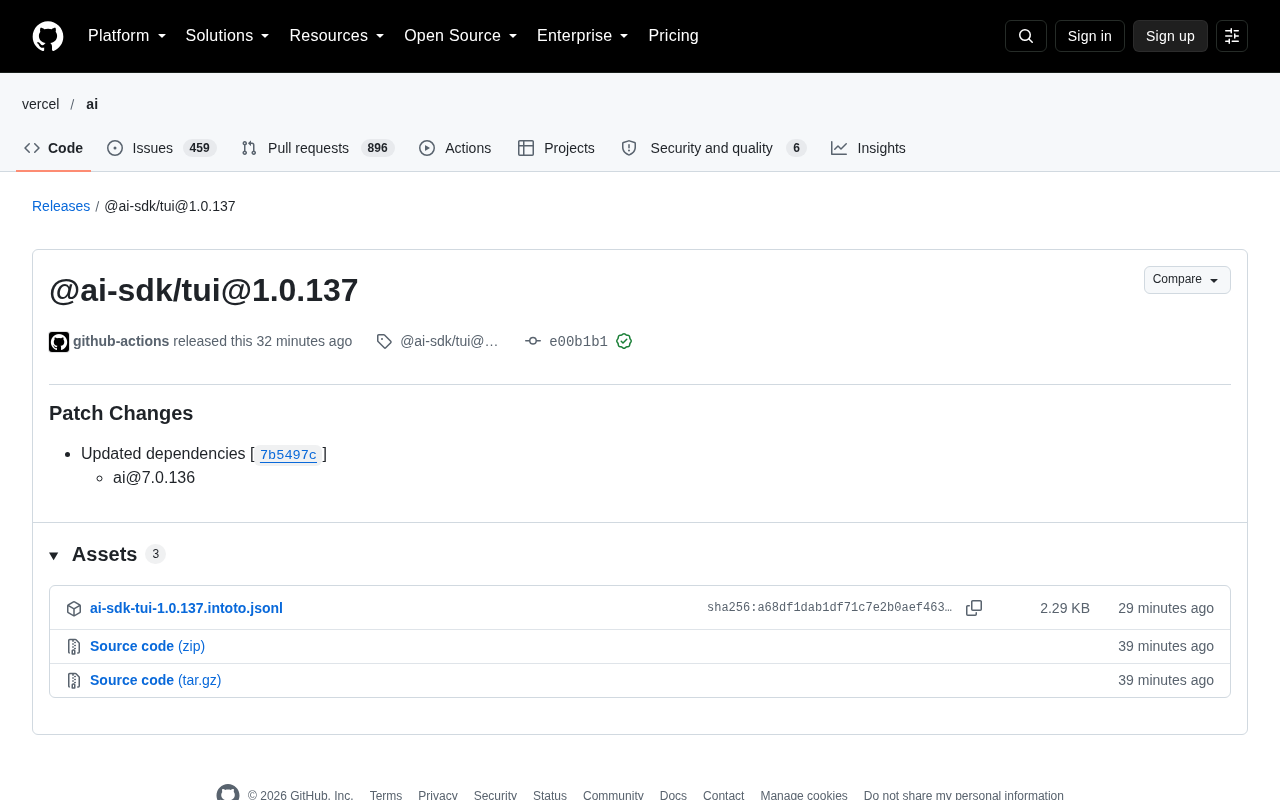Open the search magnifier button

(1026, 36)
